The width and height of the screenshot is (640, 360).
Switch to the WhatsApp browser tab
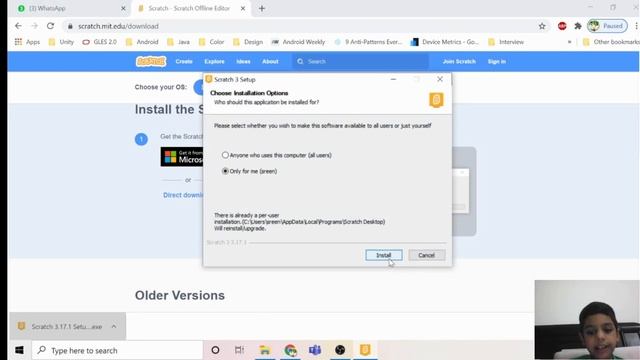69,8
